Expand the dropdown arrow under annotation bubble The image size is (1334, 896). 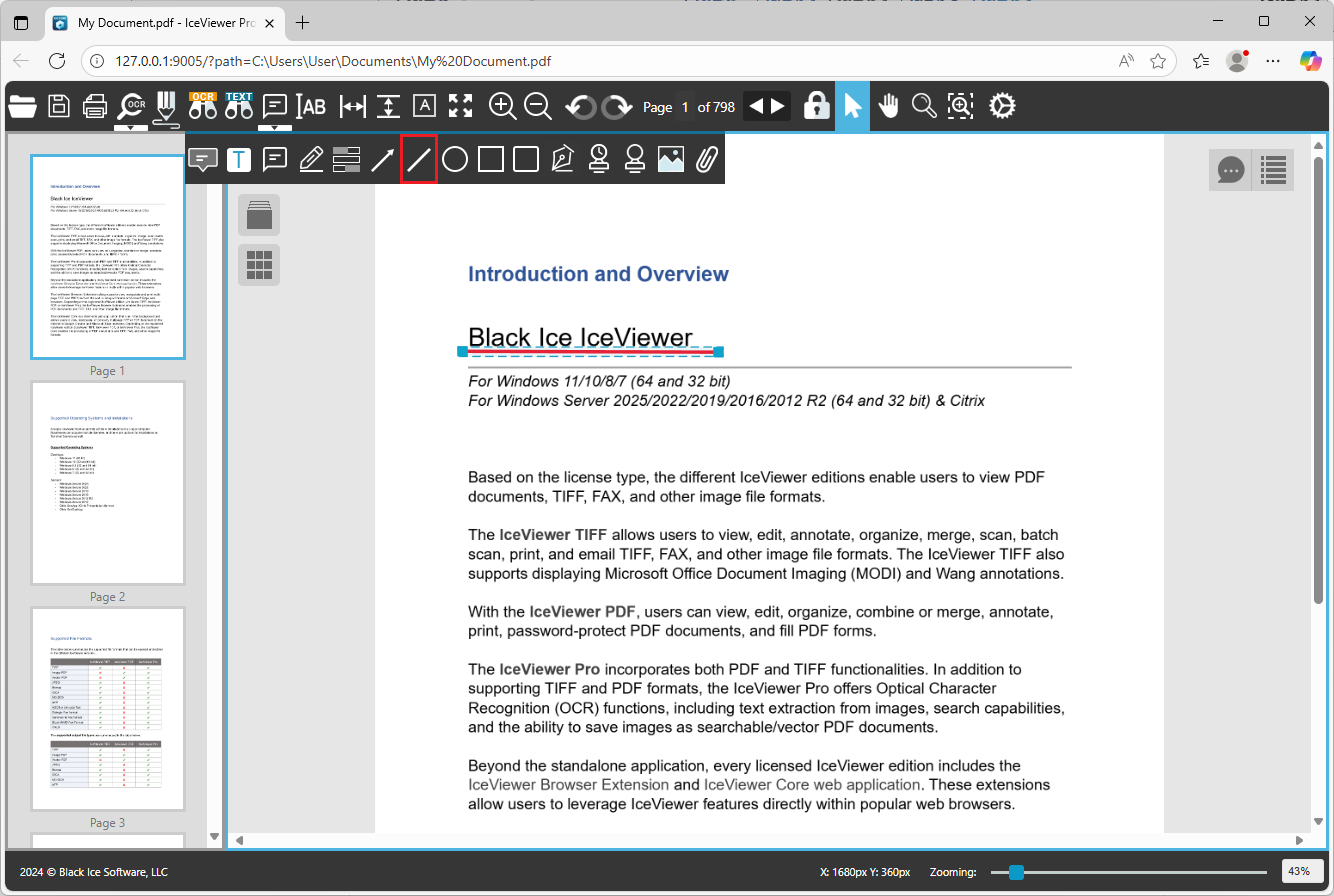coord(275,127)
